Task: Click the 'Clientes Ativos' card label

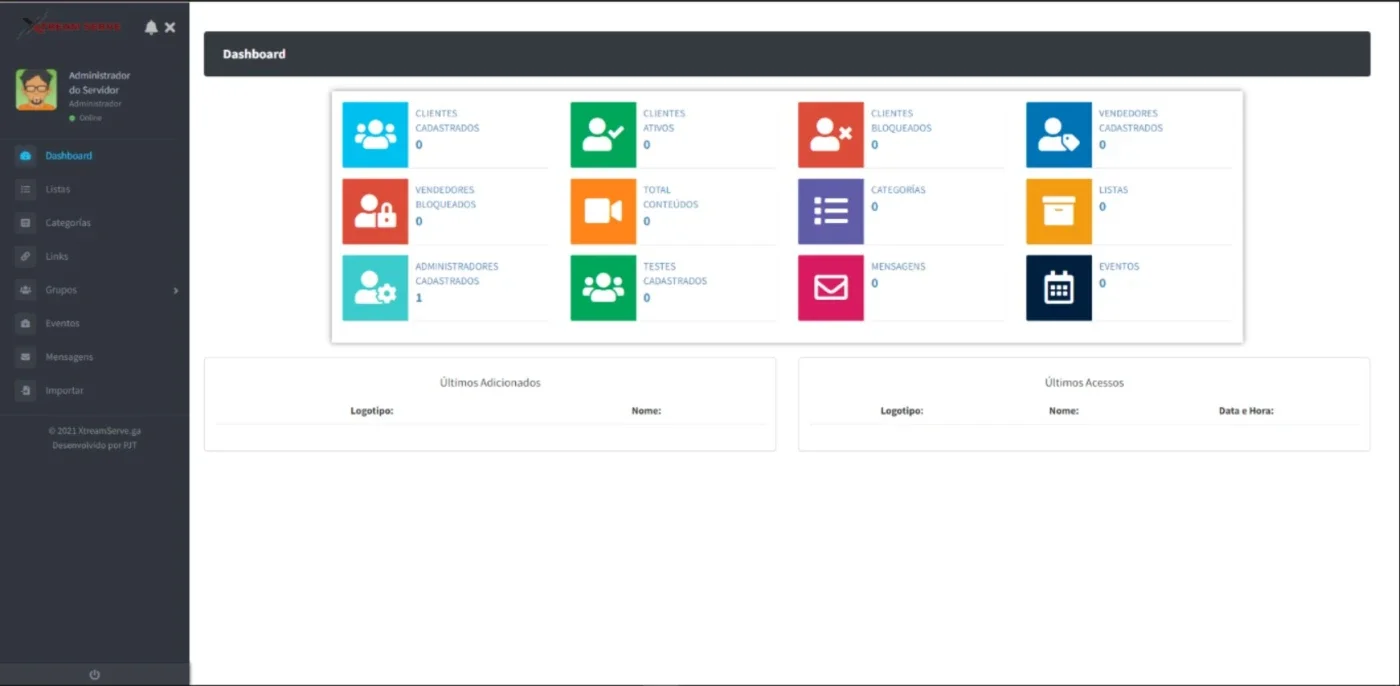Action: 664,121
